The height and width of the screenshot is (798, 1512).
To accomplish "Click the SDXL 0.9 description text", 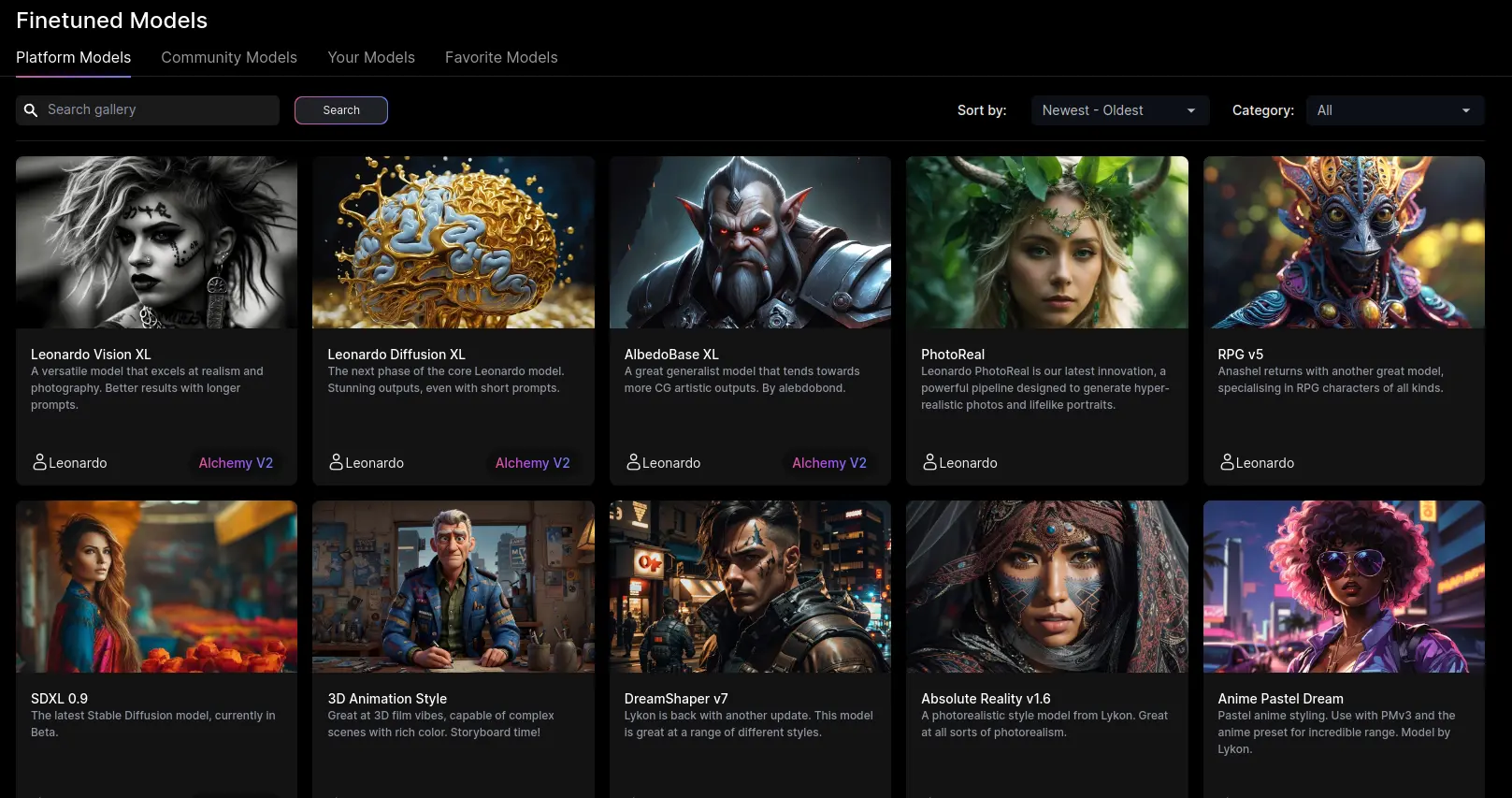I will point(153,724).
